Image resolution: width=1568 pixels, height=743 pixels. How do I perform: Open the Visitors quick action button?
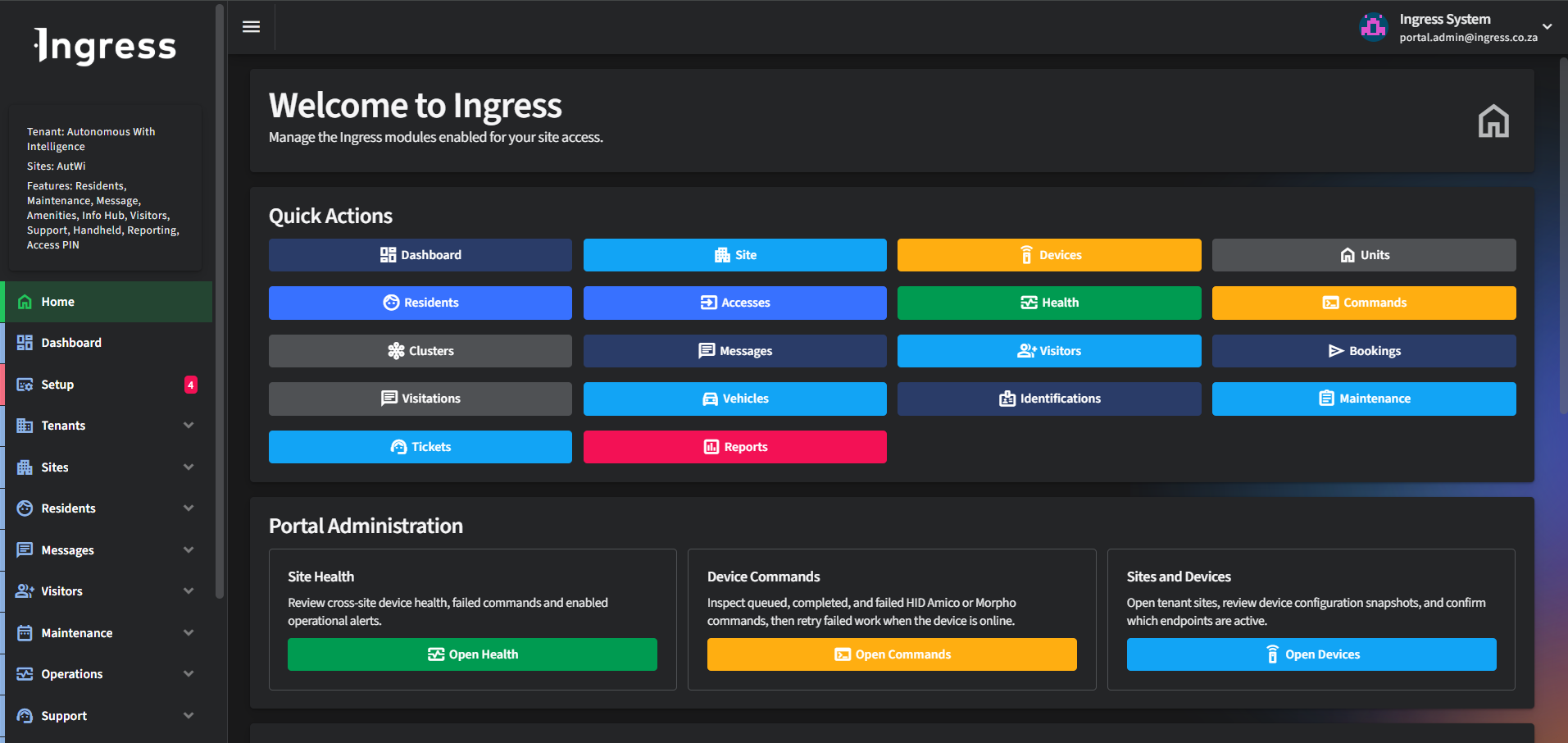coord(1049,351)
